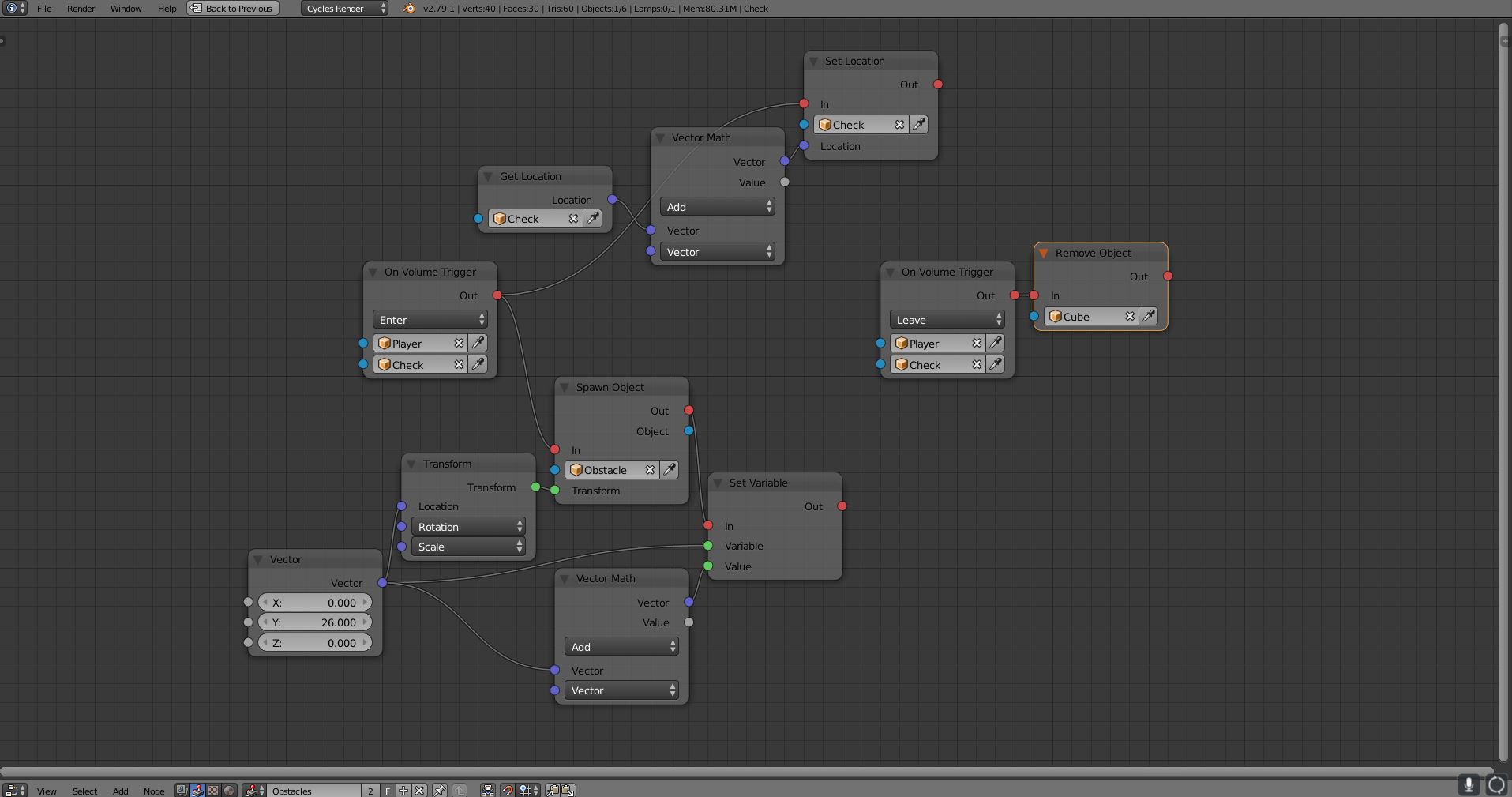
Task: Open the Leave mode dropdown on On Volume Trigger
Action: [947, 319]
